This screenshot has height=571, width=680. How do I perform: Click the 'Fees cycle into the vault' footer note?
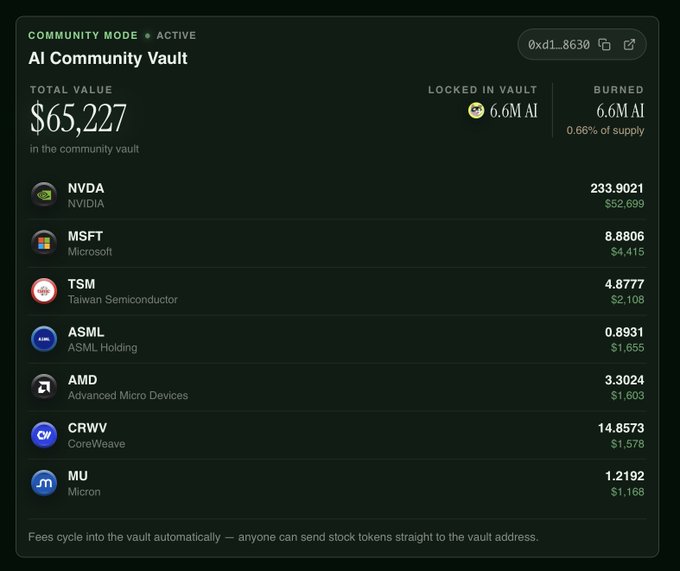pyautogui.click(x=283, y=537)
